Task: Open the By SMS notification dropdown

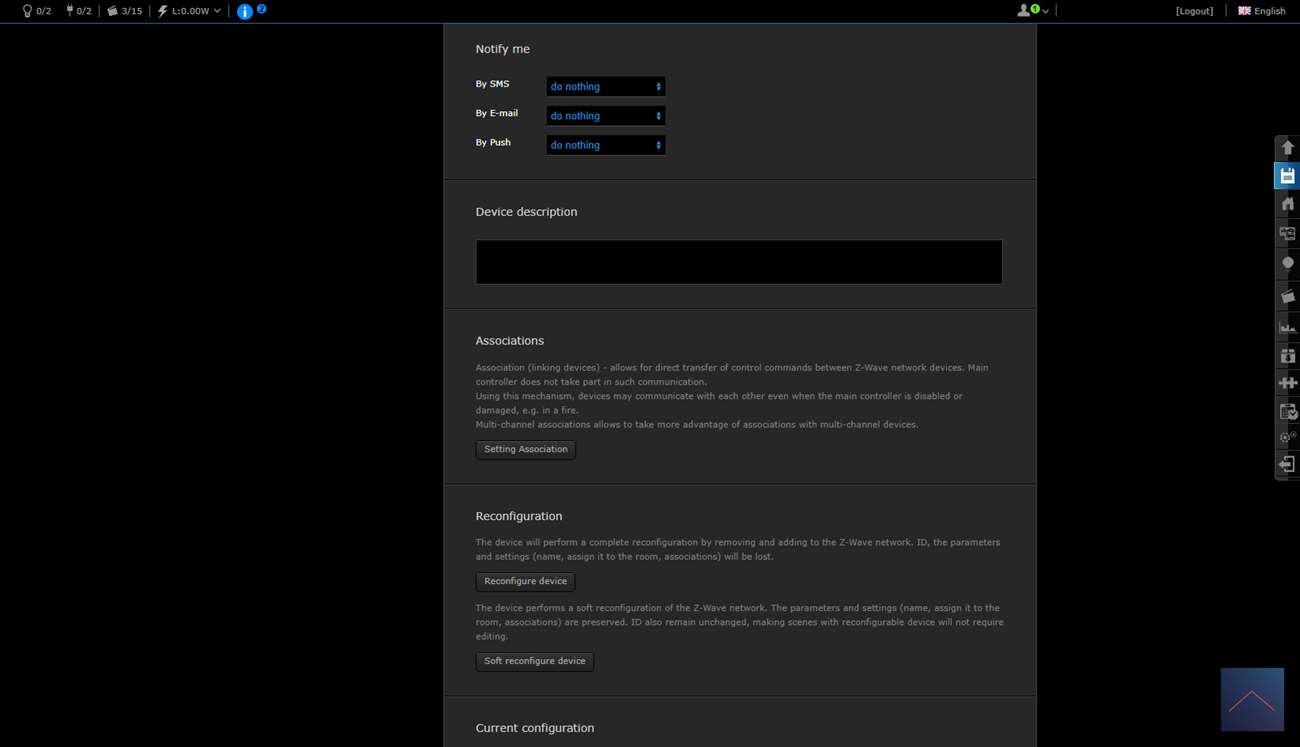Action: 605,87
